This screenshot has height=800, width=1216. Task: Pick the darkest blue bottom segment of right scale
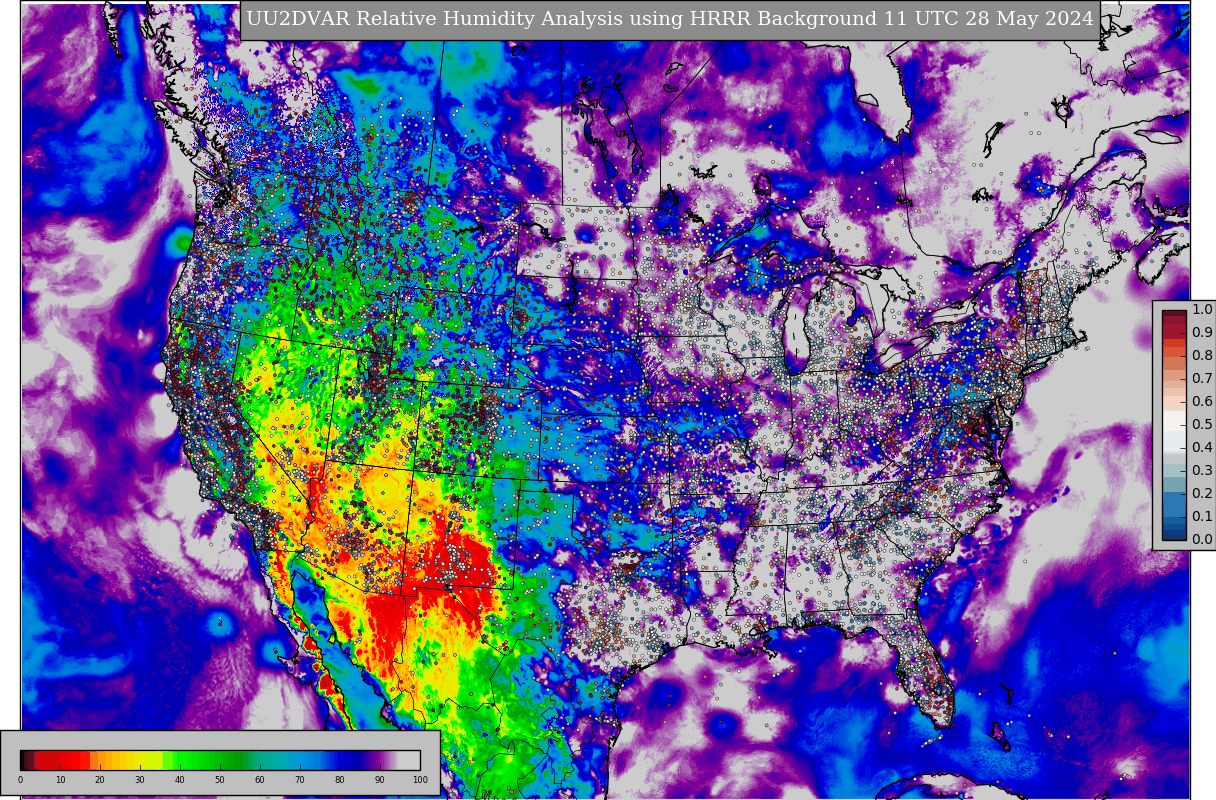pos(1174,535)
